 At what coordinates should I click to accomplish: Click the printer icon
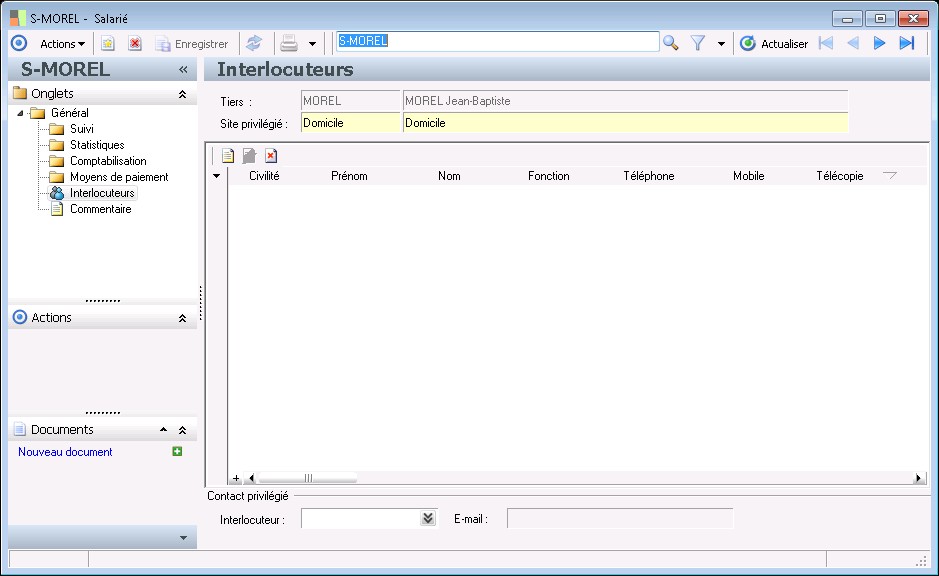(x=289, y=43)
